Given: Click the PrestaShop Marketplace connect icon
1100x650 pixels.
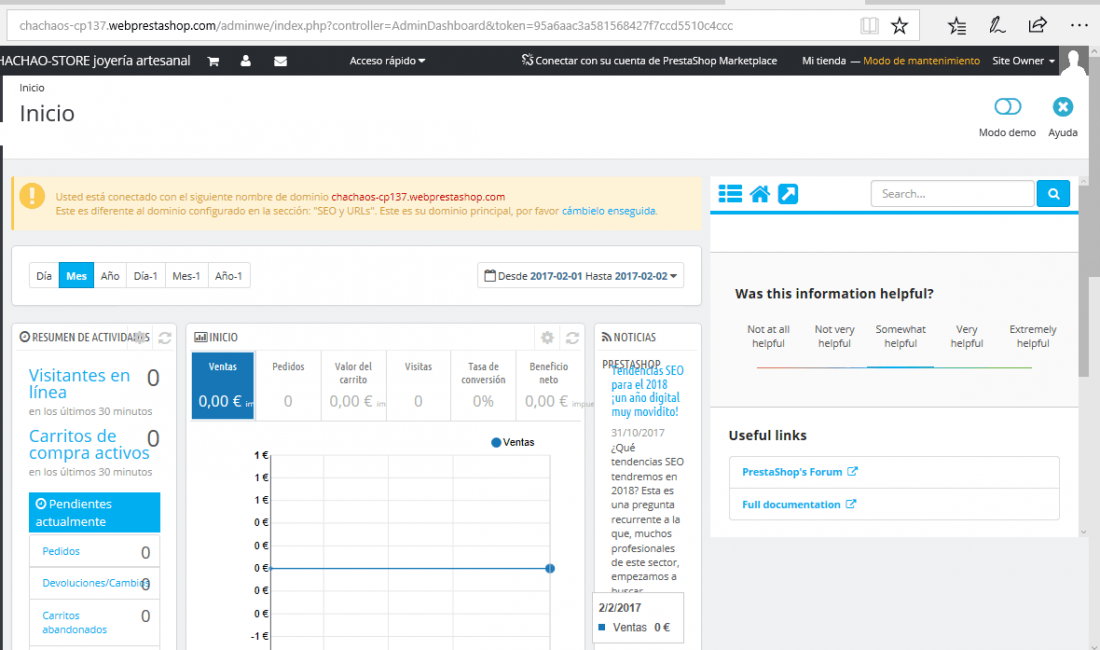Looking at the screenshot, I should (x=527, y=60).
